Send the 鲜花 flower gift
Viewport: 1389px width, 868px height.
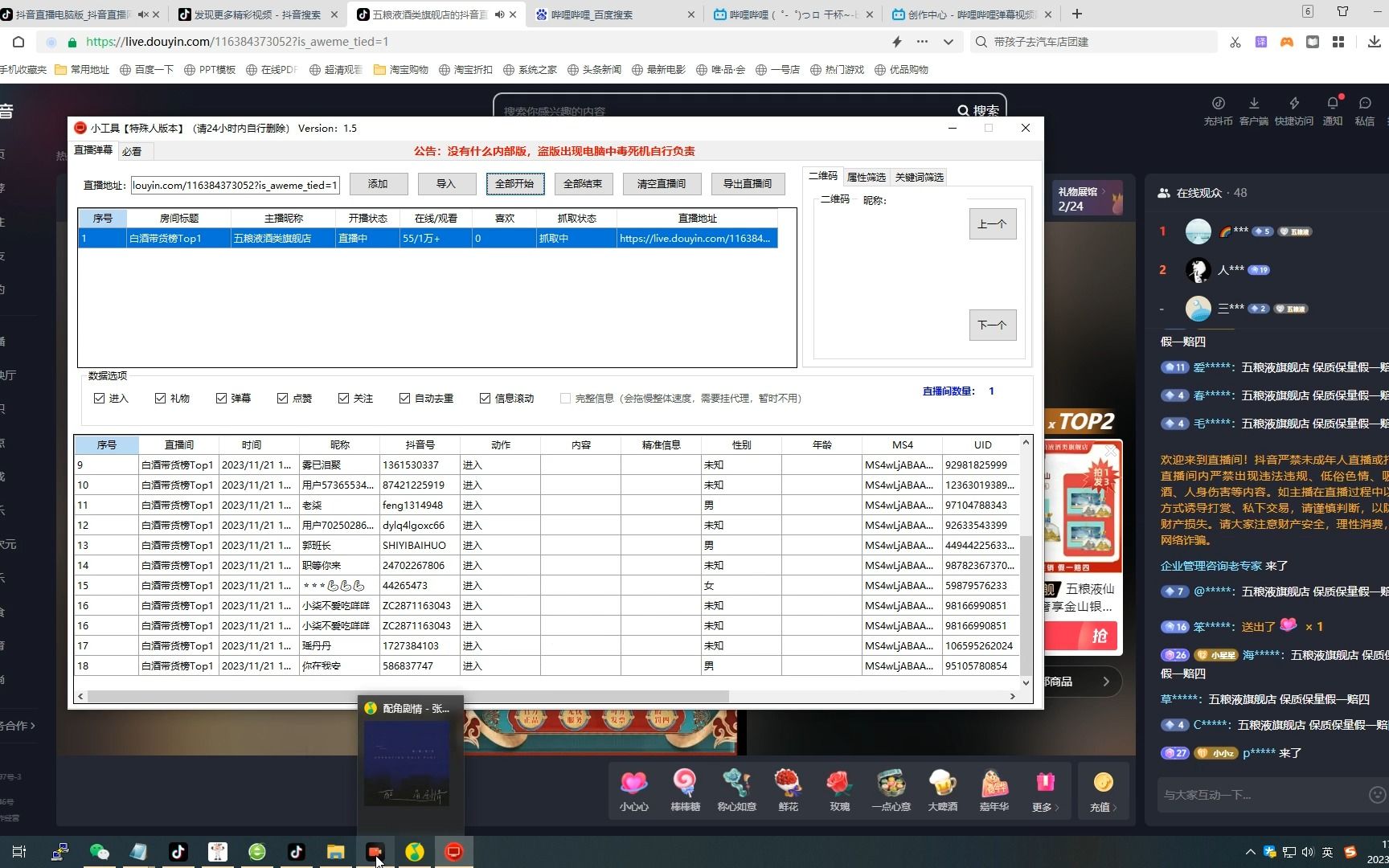[x=788, y=783]
